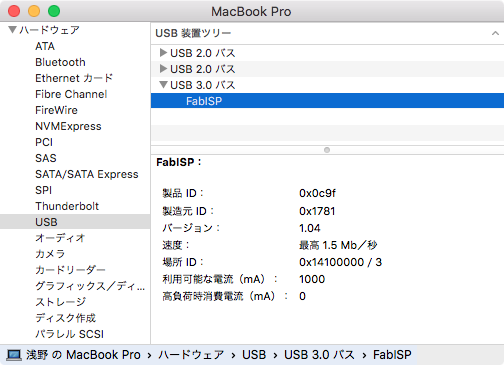Select SPI in the sidebar
Viewport: 504px width, 365px height.
coord(44,190)
